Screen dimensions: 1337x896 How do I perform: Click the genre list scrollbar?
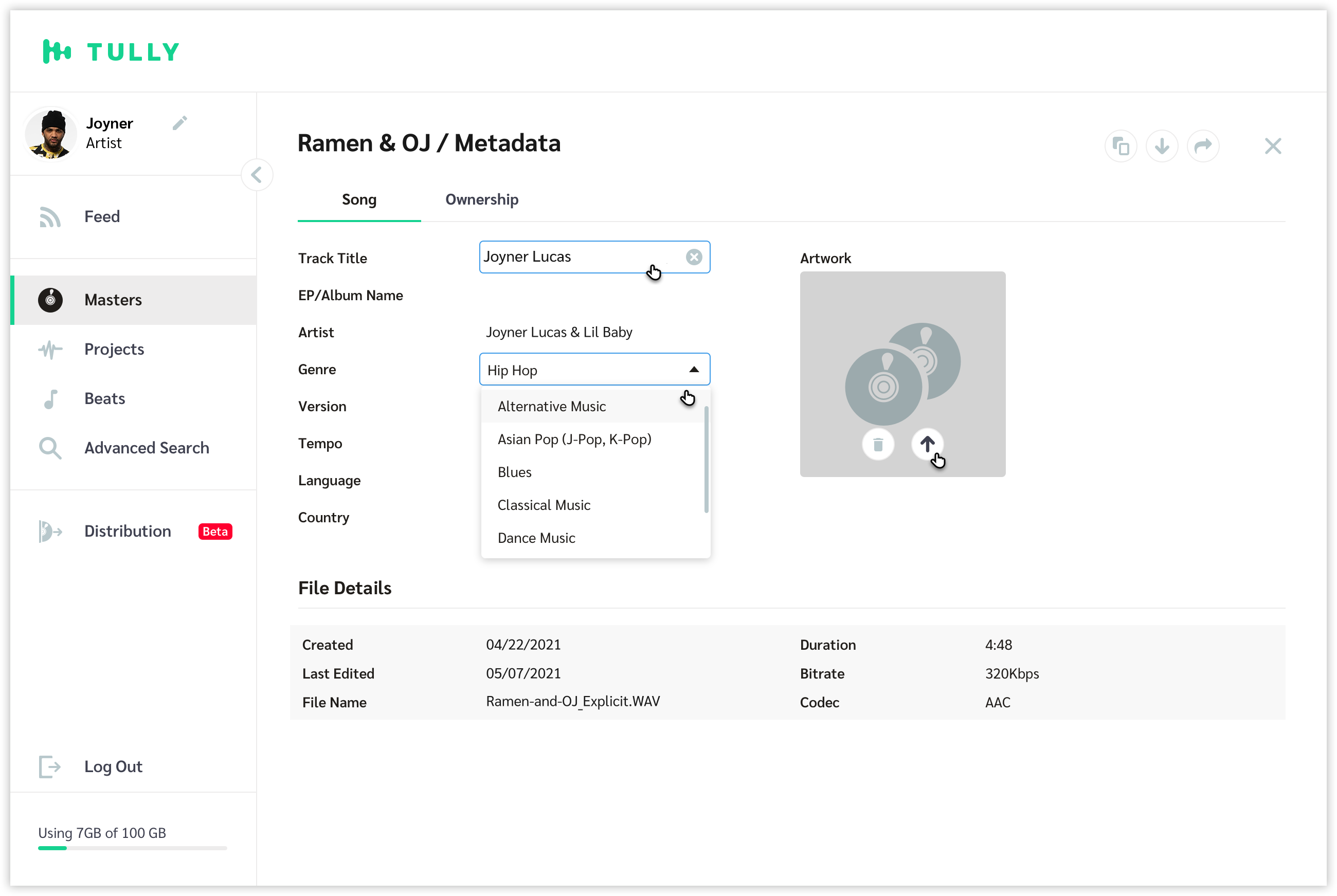[707, 460]
